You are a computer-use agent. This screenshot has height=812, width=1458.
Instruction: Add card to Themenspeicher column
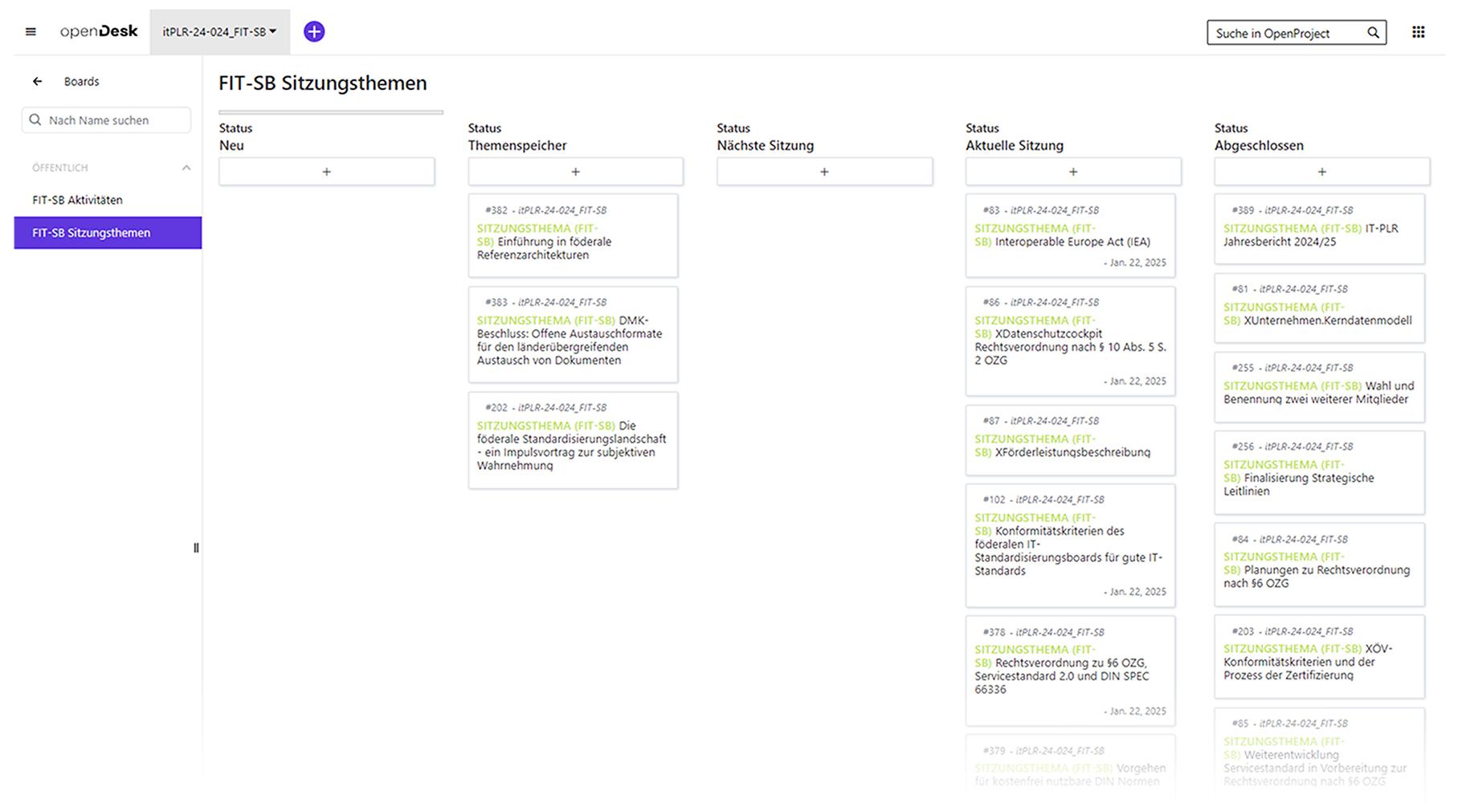tap(575, 172)
